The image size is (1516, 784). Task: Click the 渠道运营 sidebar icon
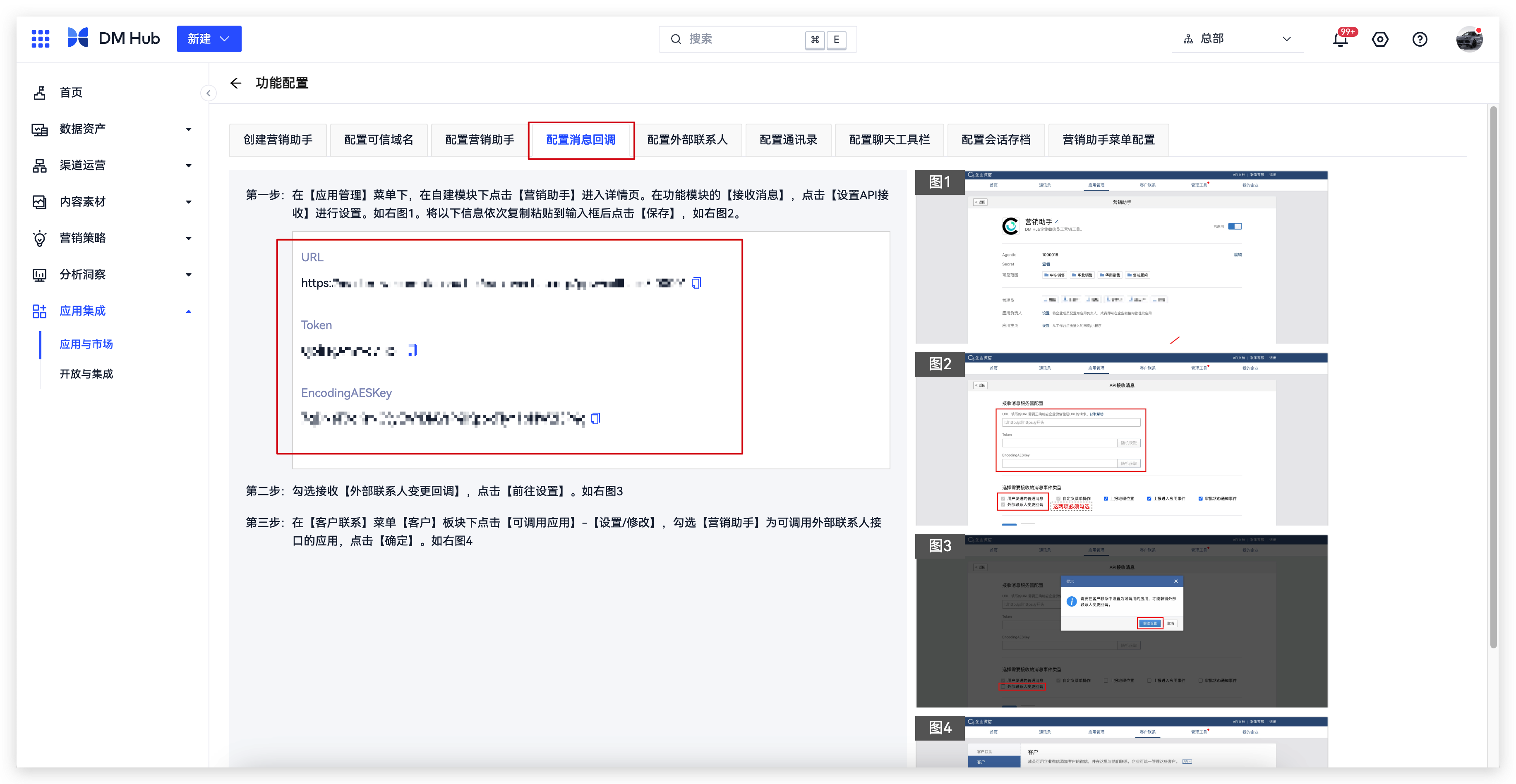click(x=39, y=165)
